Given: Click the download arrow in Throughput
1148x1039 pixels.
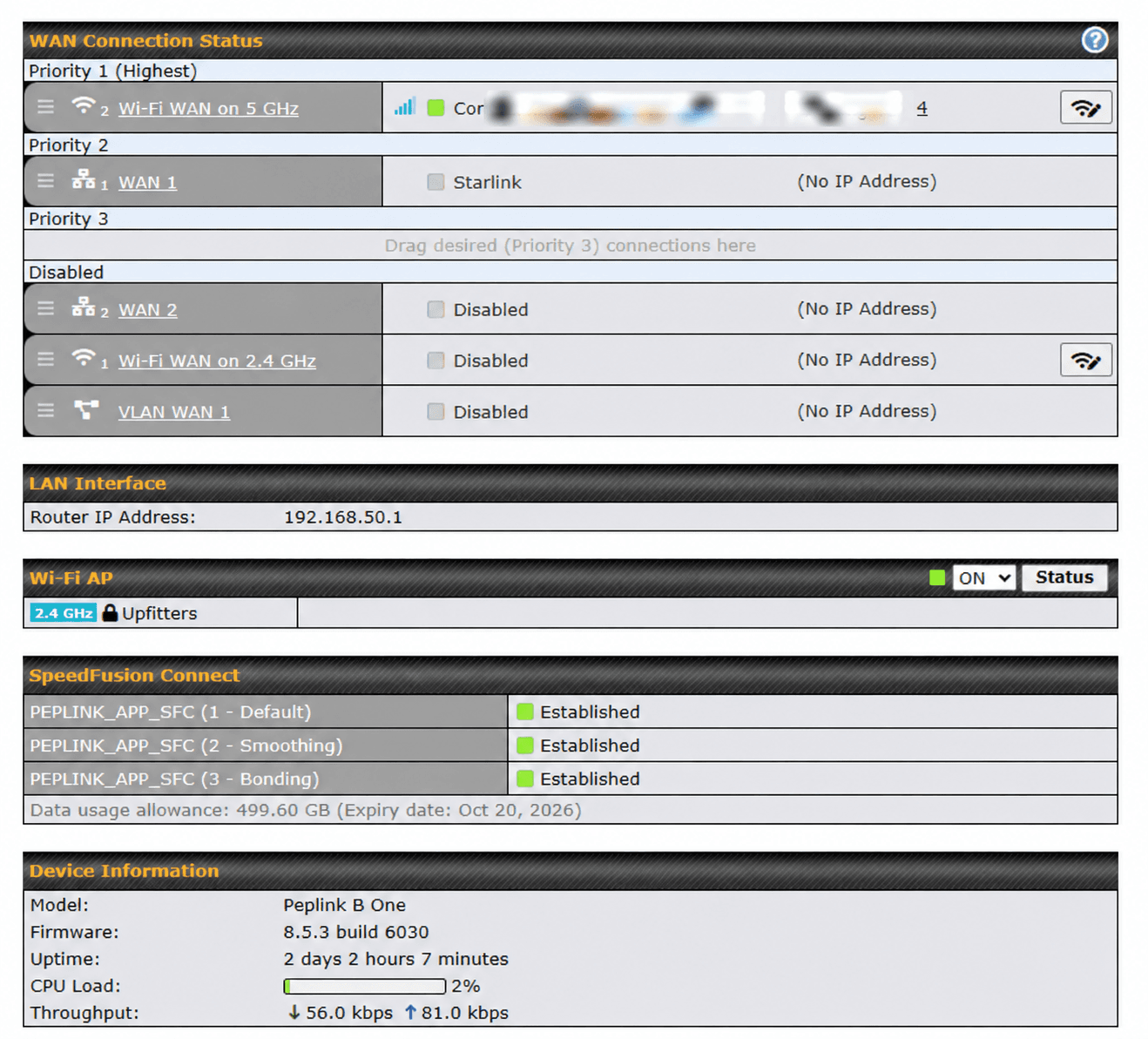Looking at the screenshot, I should [294, 1012].
